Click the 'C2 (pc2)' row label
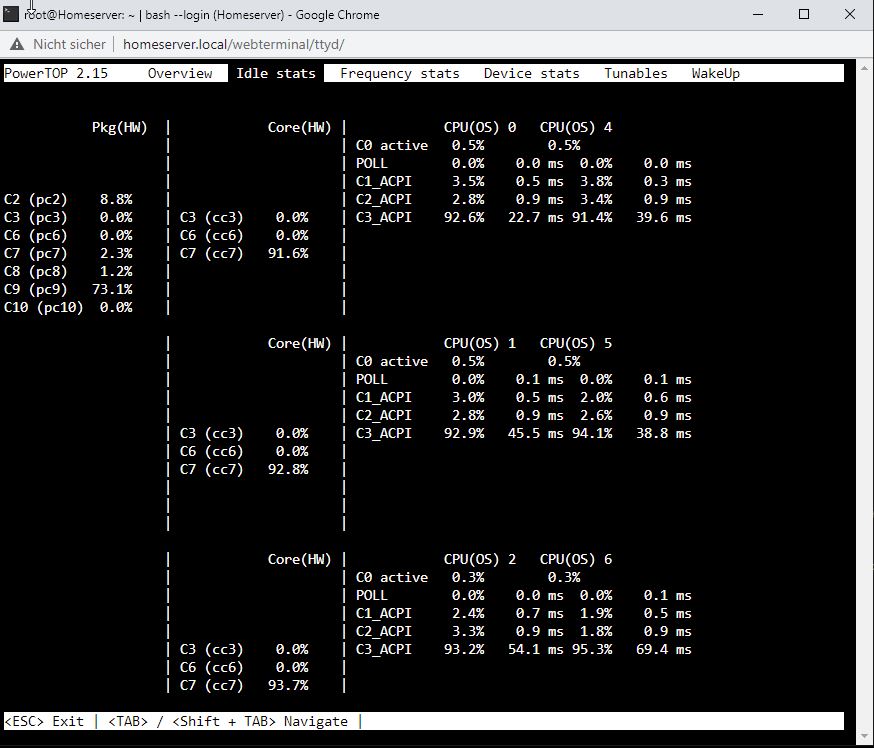Screen dimensions: 874x748 click(x=36, y=200)
